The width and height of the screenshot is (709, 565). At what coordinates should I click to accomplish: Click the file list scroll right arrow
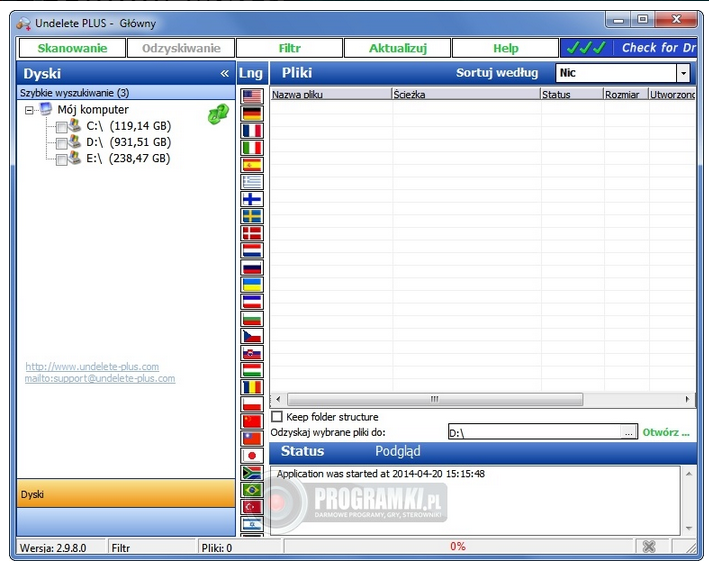pyautogui.click(x=687, y=399)
